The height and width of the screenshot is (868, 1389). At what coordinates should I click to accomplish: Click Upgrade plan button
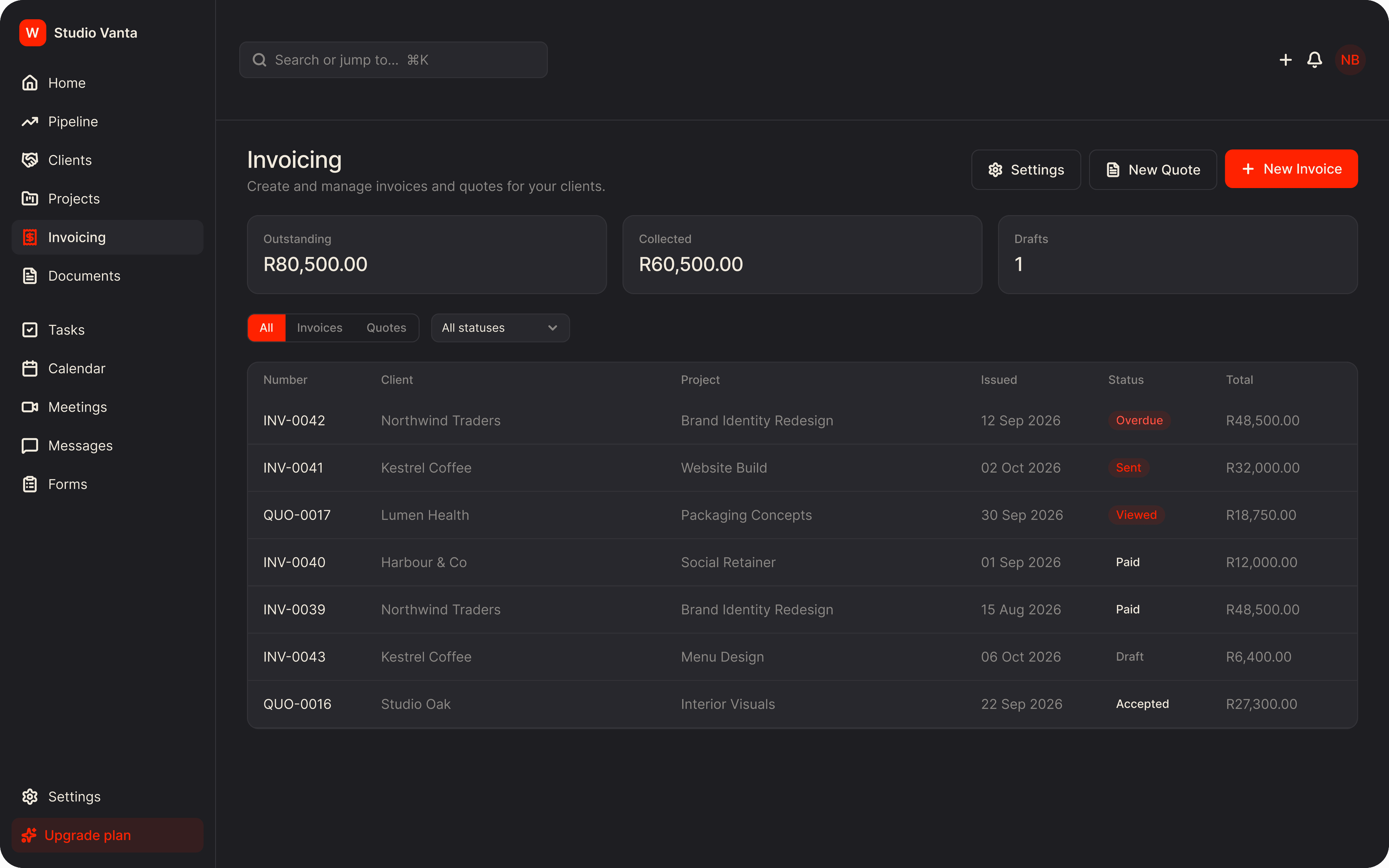107,835
